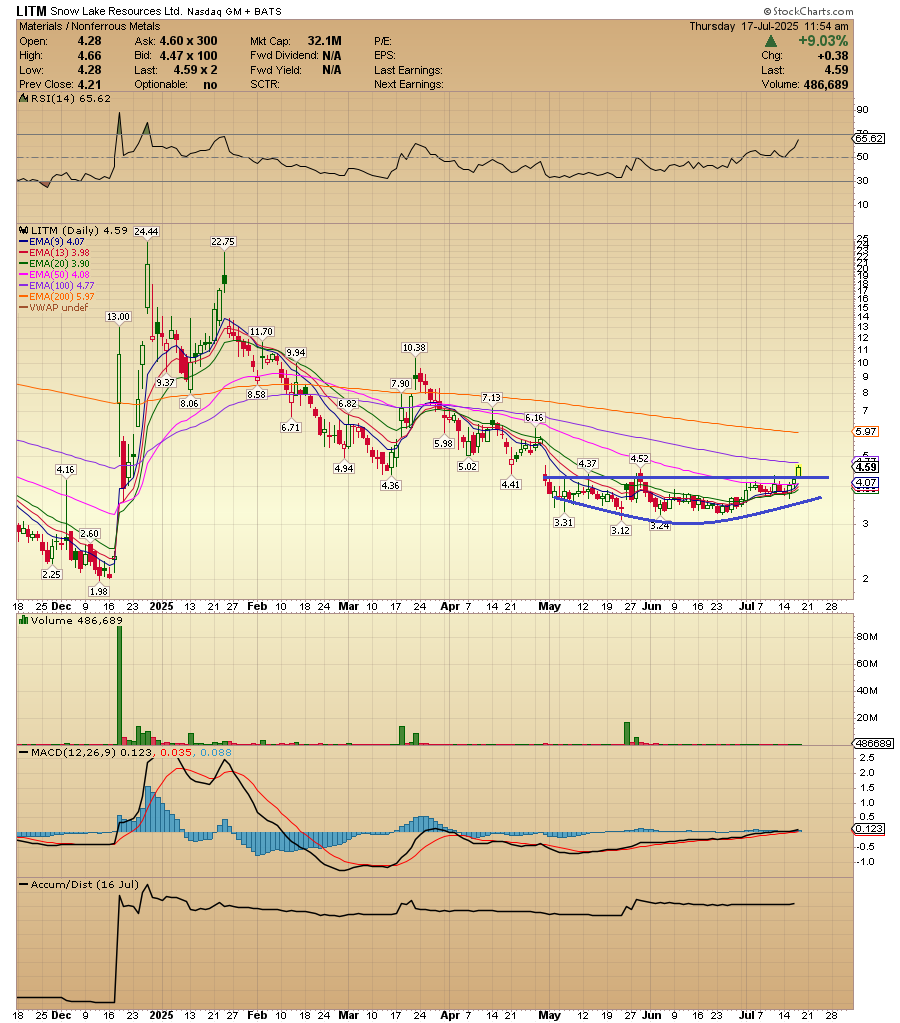This screenshot has height=1023, width=900.
Task: Click the 22.75 price high label
Action: point(223,241)
